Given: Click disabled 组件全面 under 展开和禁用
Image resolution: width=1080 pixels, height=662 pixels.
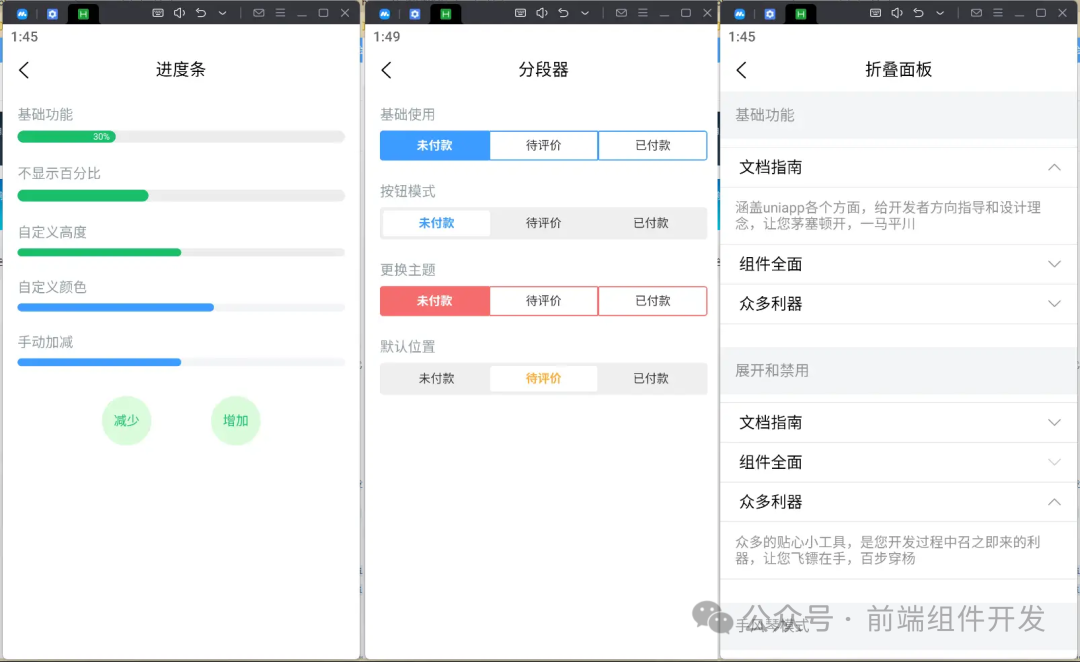Looking at the screenshot, I should [x=899, y=462].
